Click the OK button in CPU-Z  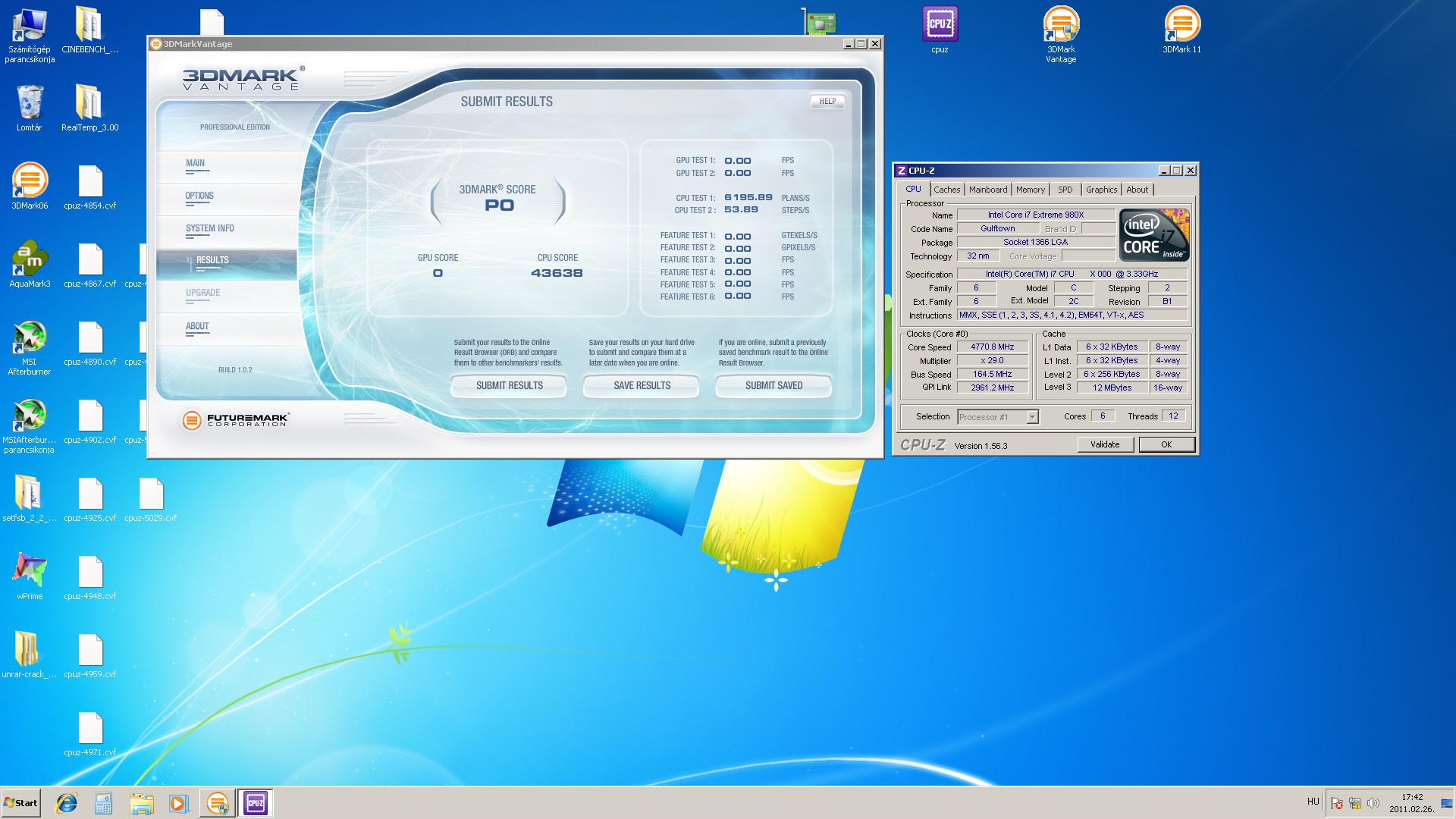point(1166,444)
